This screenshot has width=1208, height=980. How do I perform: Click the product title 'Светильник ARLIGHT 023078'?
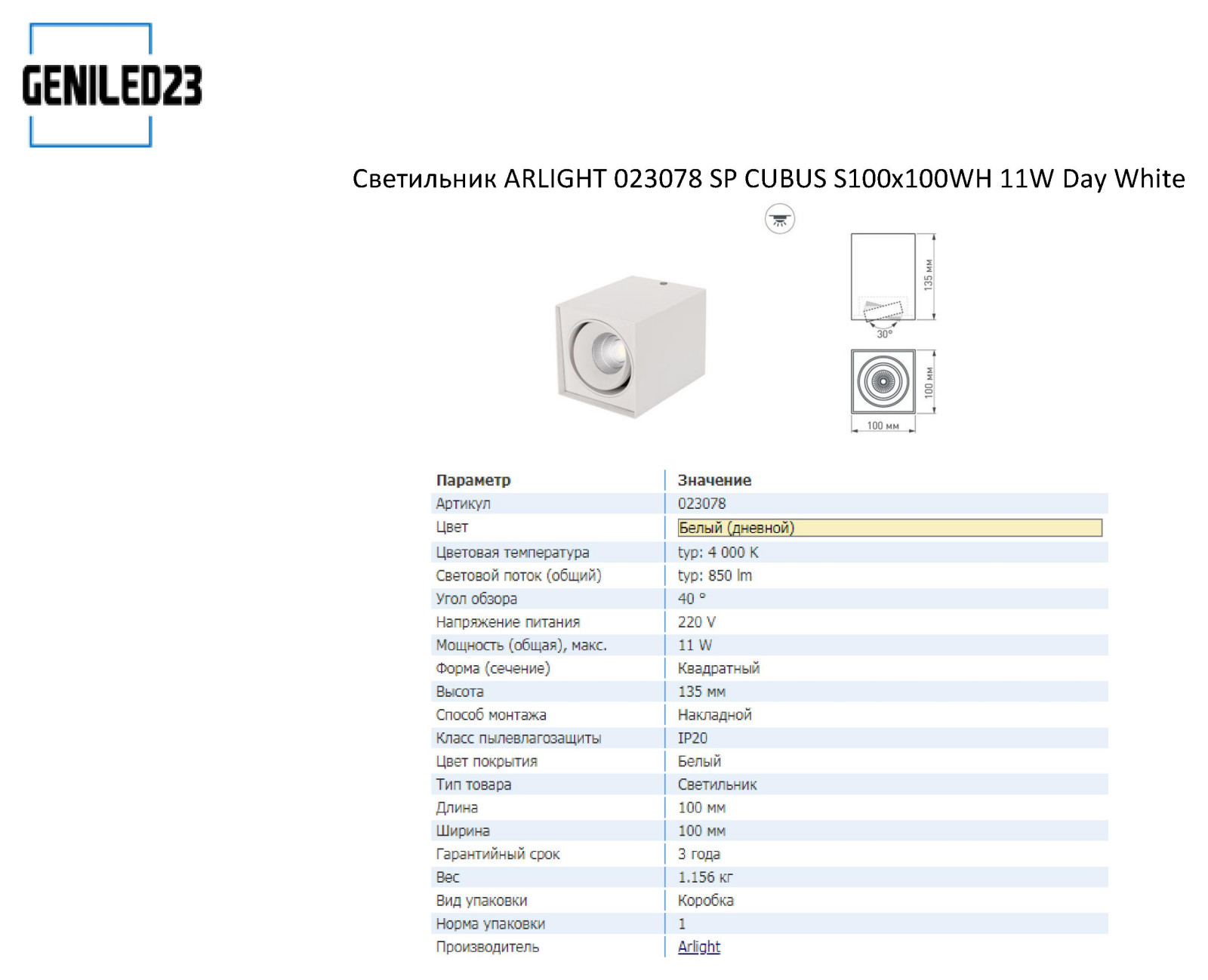tap(768, 179)
